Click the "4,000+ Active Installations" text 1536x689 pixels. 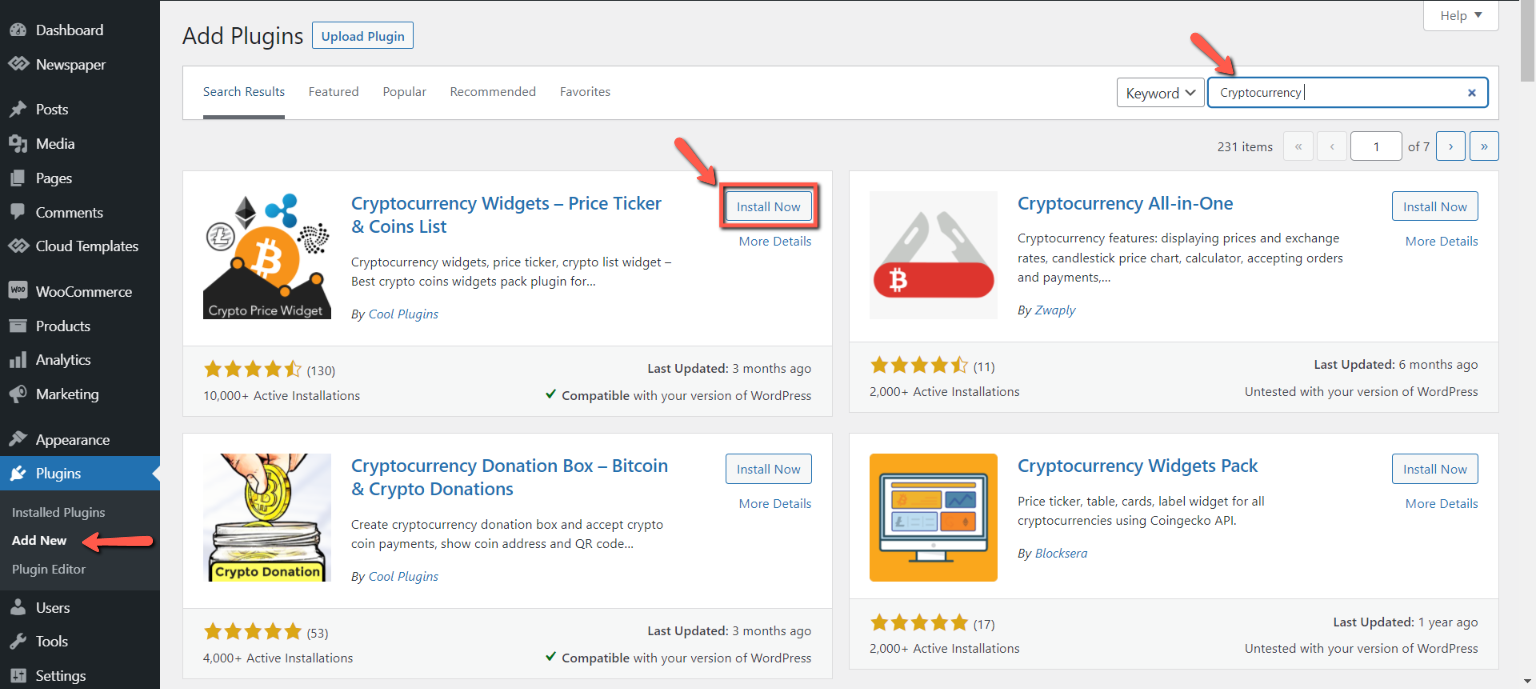[x=278, y=658]
